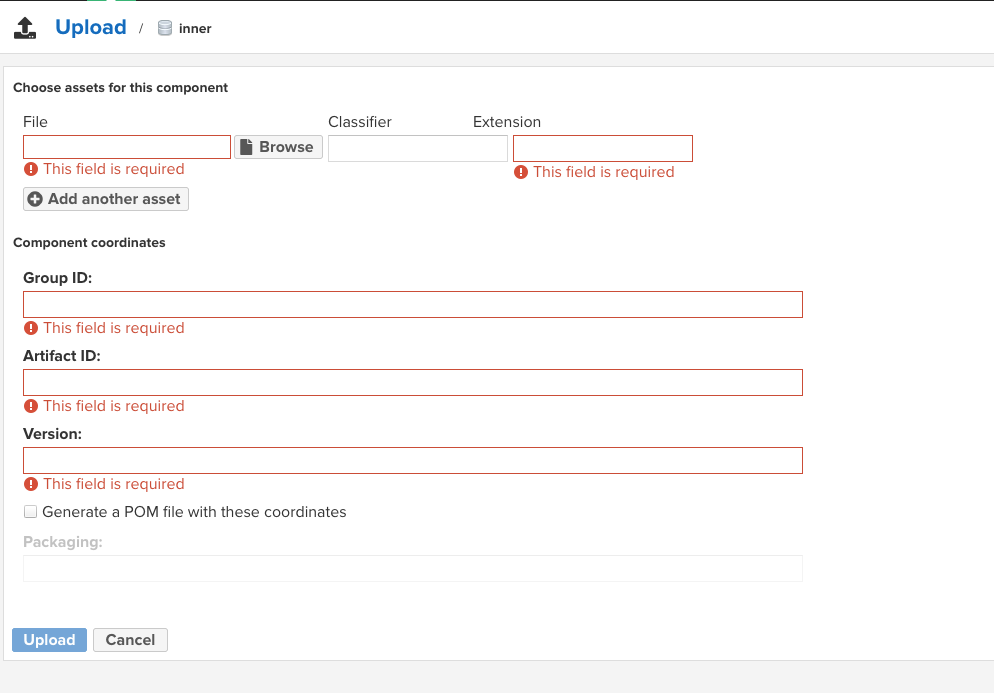Viewport: 994px width, 693px height.
Task: Click into the Extension text field
Action: 602,148
